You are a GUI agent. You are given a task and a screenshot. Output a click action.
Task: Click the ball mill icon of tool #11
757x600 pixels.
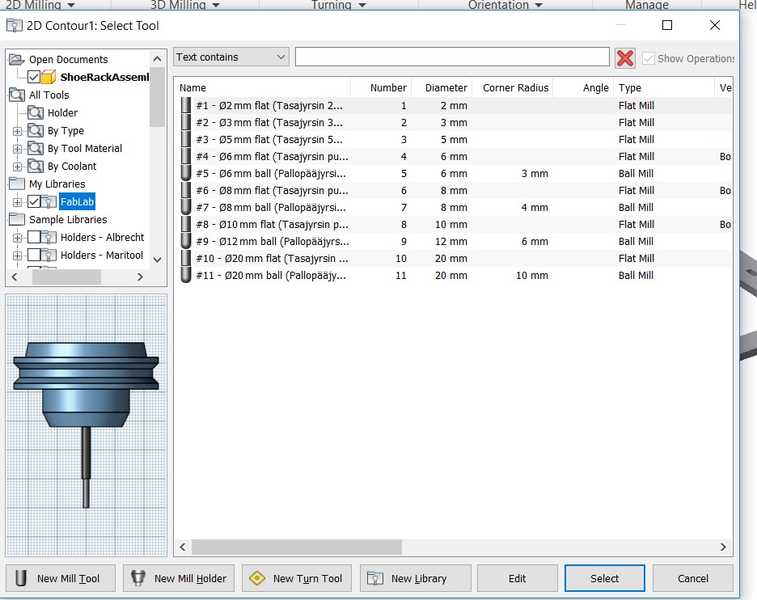click(186, 275)
